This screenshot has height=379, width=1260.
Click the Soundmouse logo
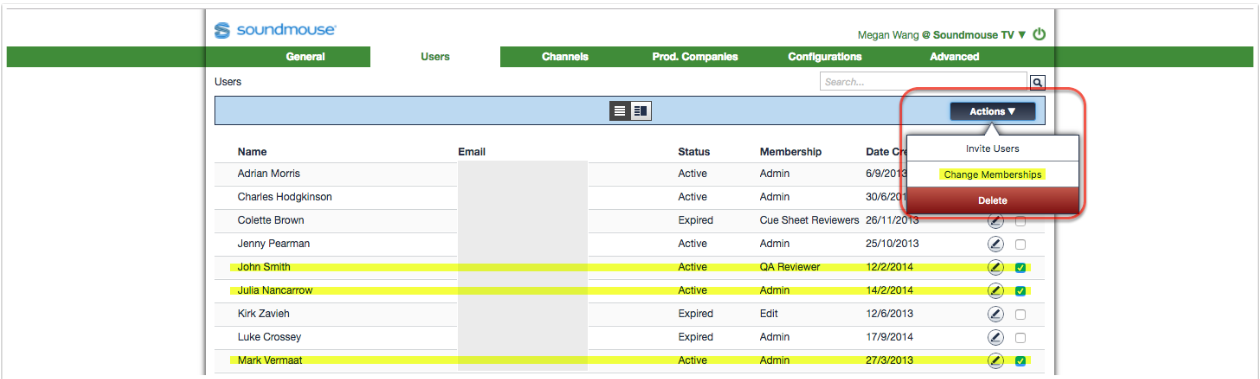click(275, 31)
